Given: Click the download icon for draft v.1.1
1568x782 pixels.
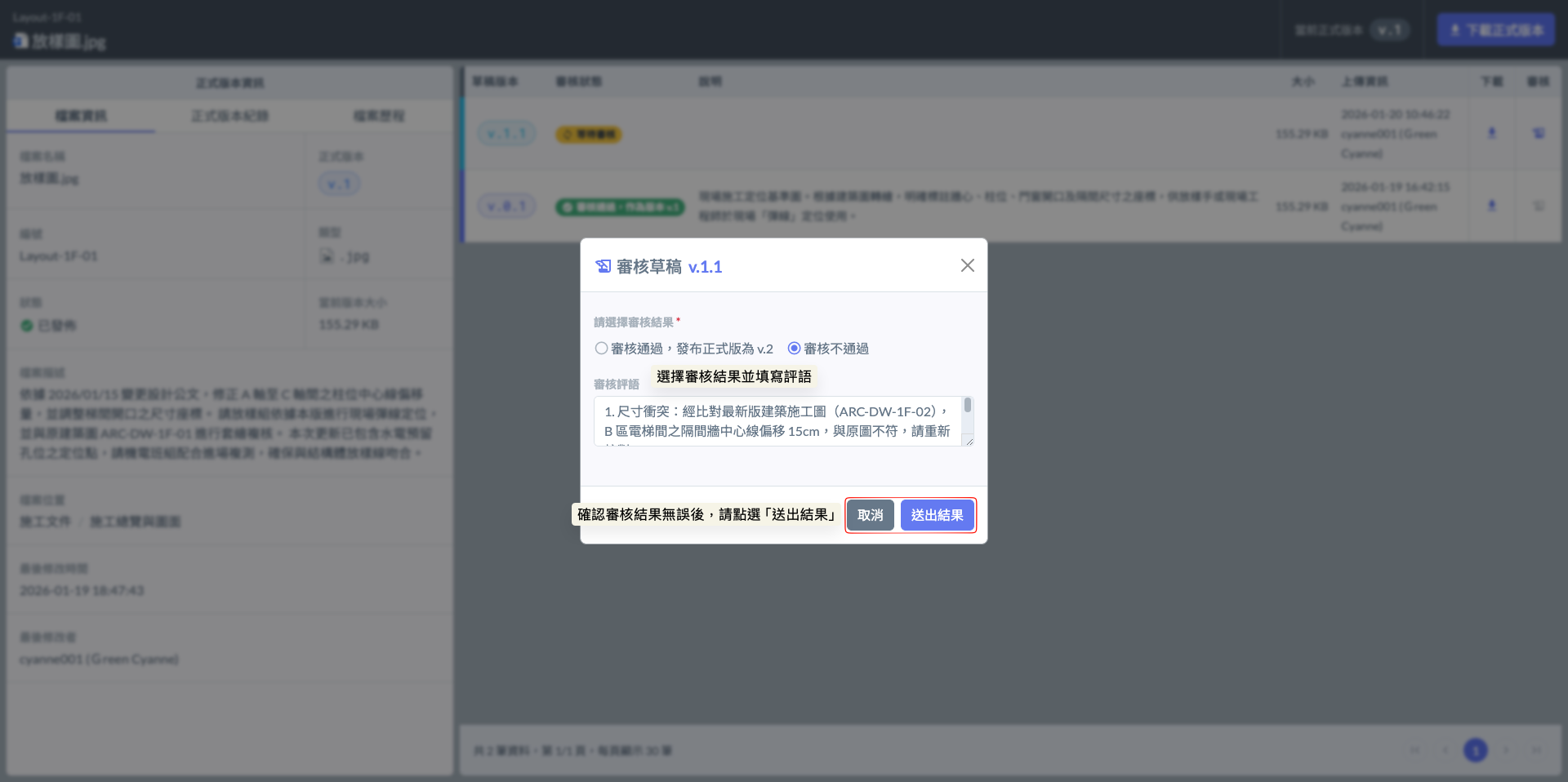Looking at the screenshot, I should pyautogui.click(x=1491, y=133).
